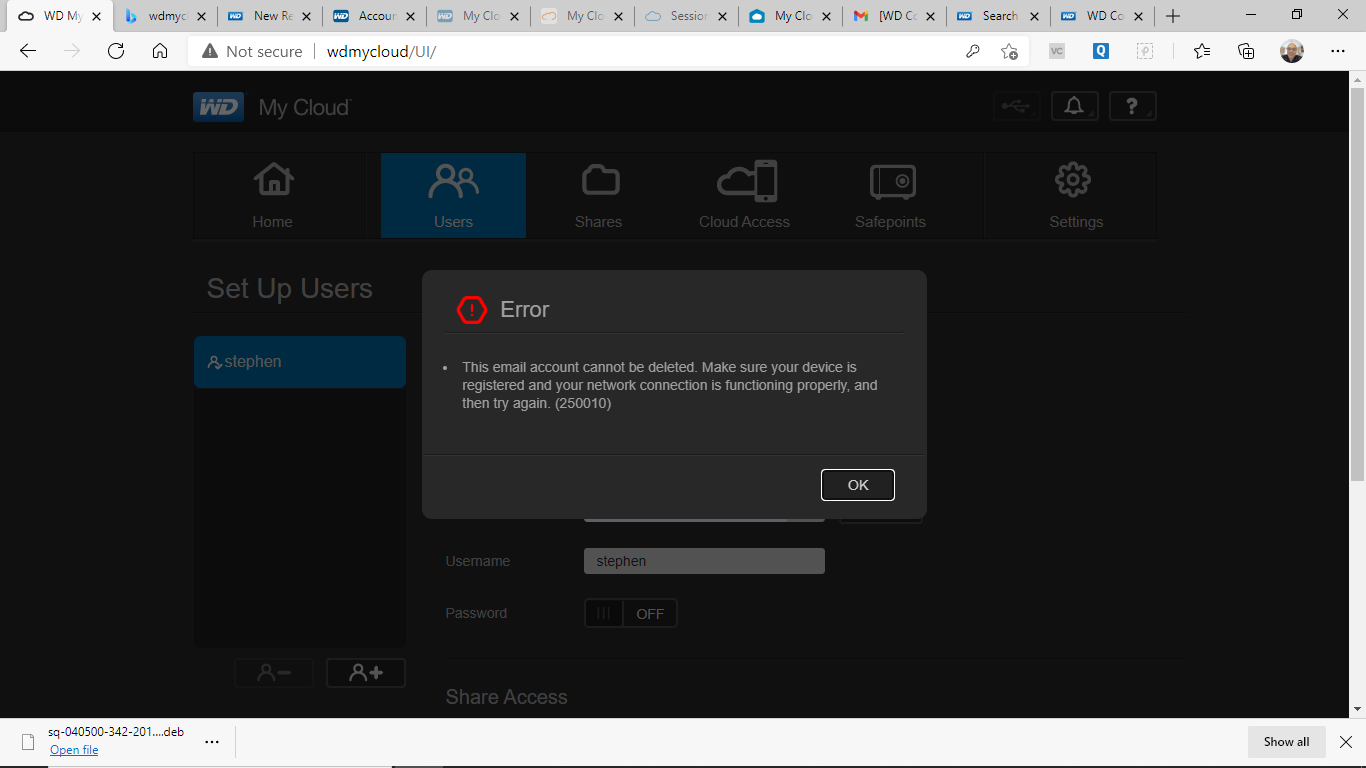This screenshot has height=768, width=1366.
Task: Open the browser Collections panel
Action: (1246, 51)
